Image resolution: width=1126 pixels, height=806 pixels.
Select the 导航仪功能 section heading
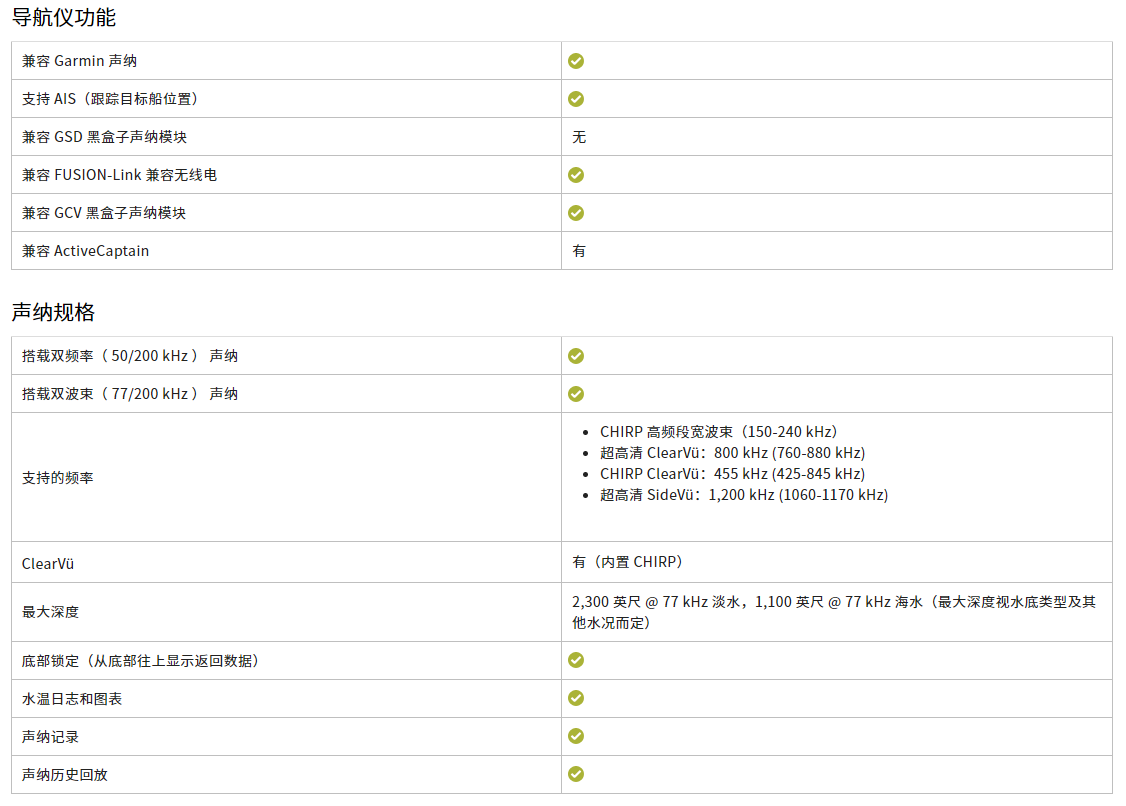(x=64, y=18)
